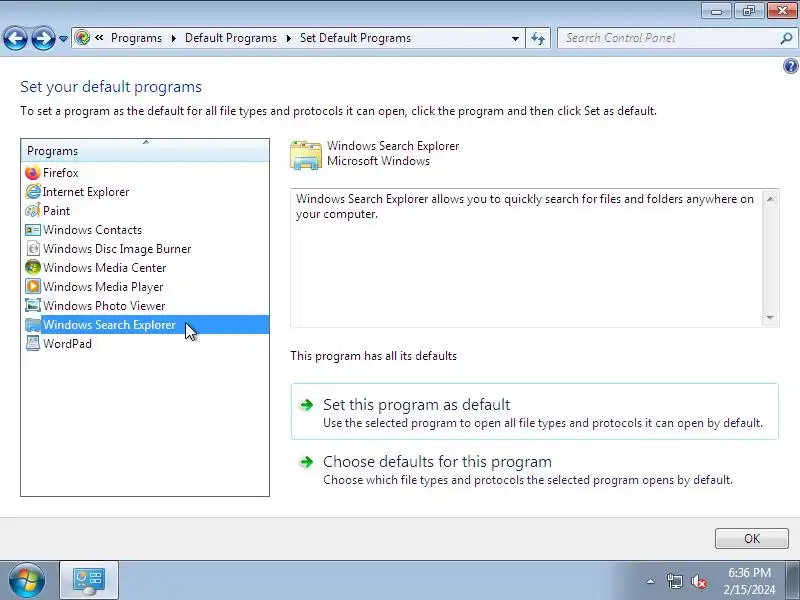Click Set this program as default
This screenshot has width=800, height=600.
[x=535, y=412]
